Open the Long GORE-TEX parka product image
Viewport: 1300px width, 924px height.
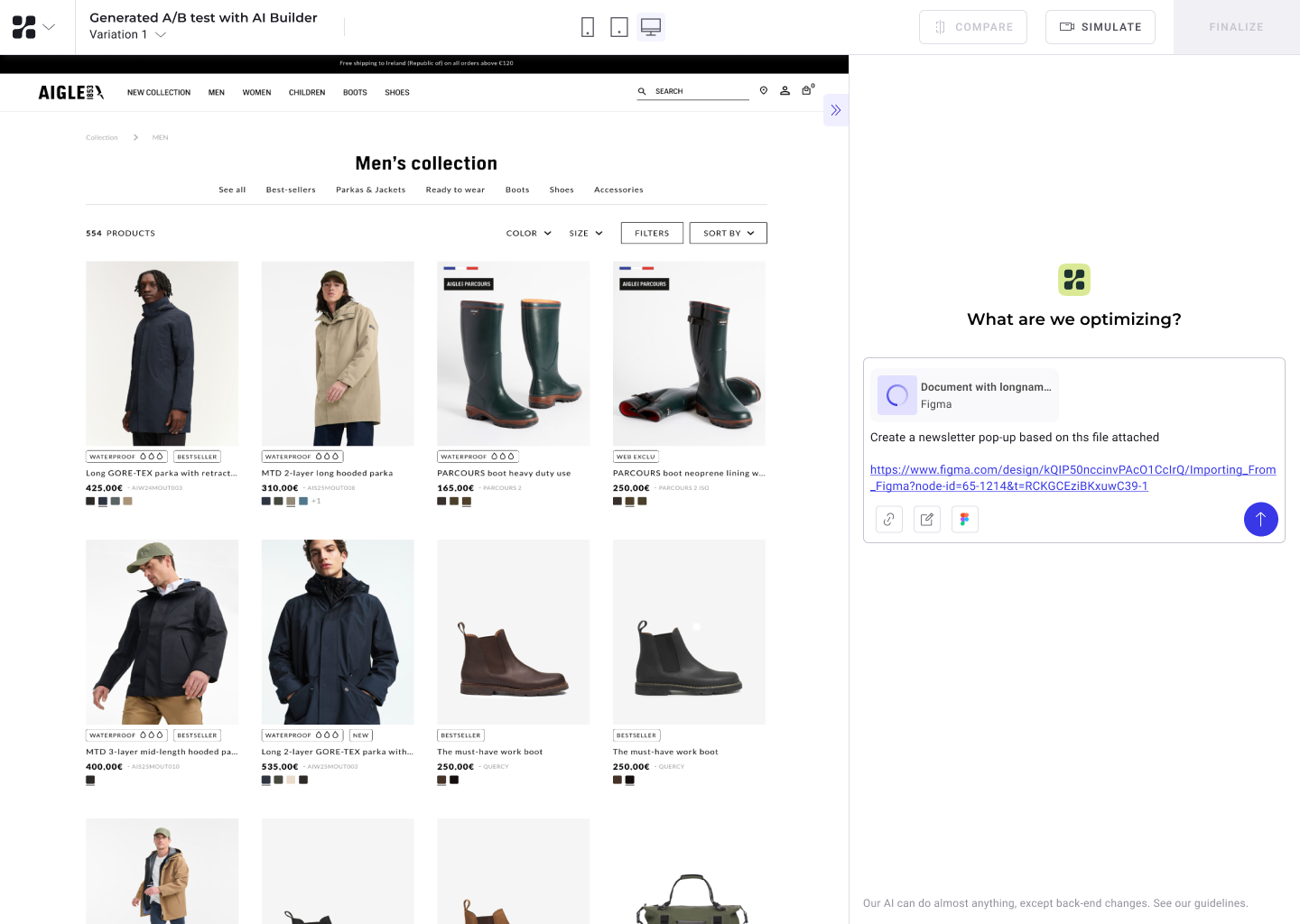coord(162,354)
